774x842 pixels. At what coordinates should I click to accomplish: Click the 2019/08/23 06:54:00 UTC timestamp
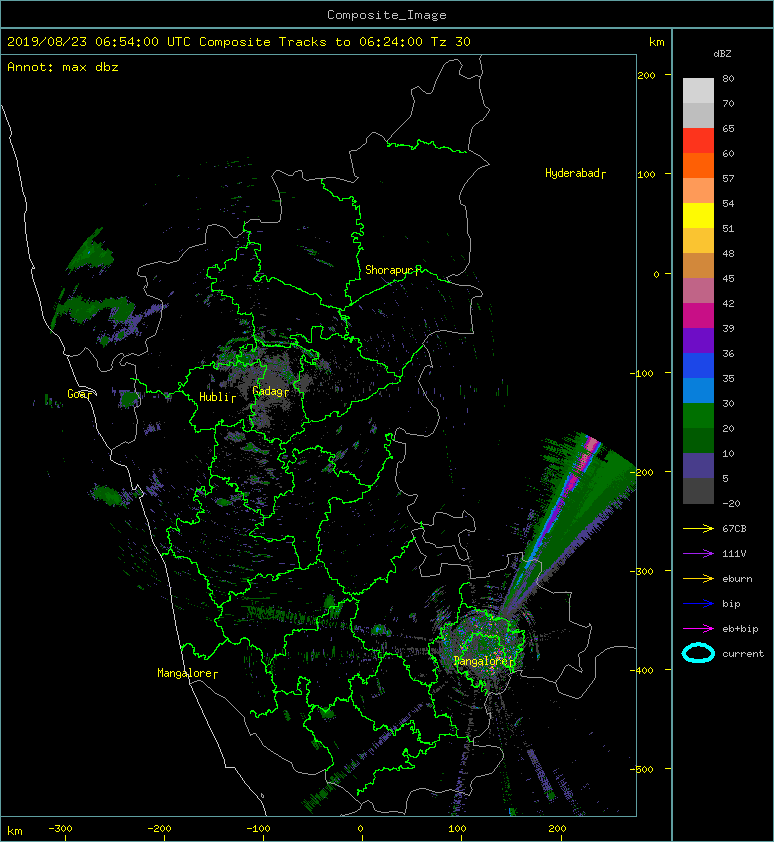click(98, 42)
